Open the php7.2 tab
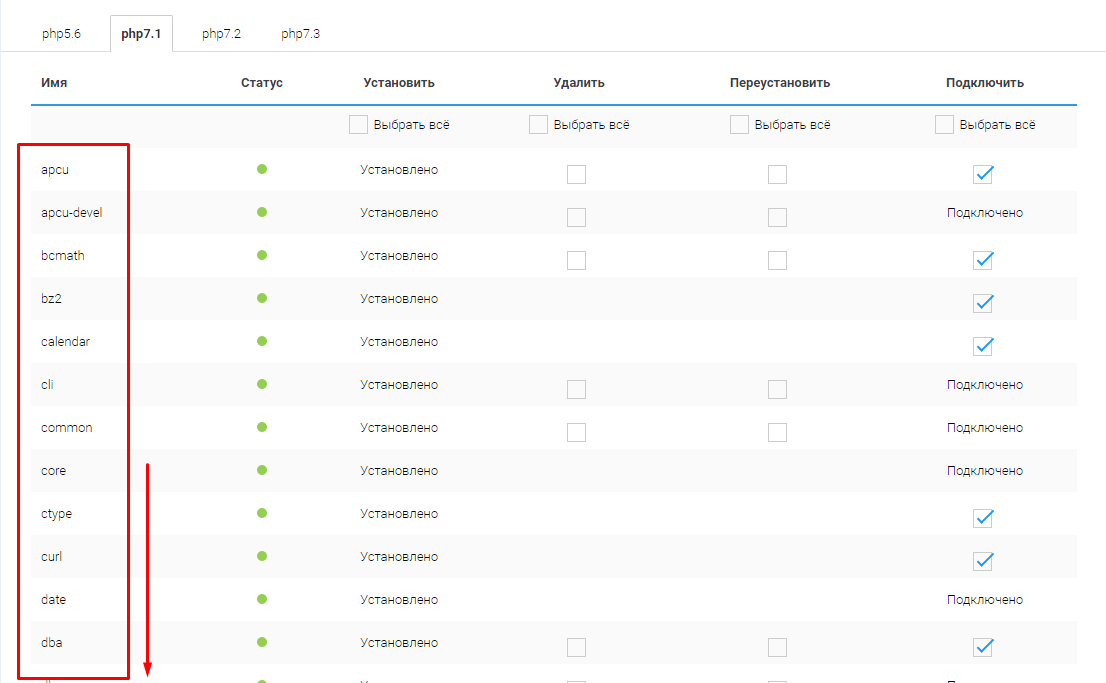Viewport: 1106px width, 683px height. coord(221,34)
